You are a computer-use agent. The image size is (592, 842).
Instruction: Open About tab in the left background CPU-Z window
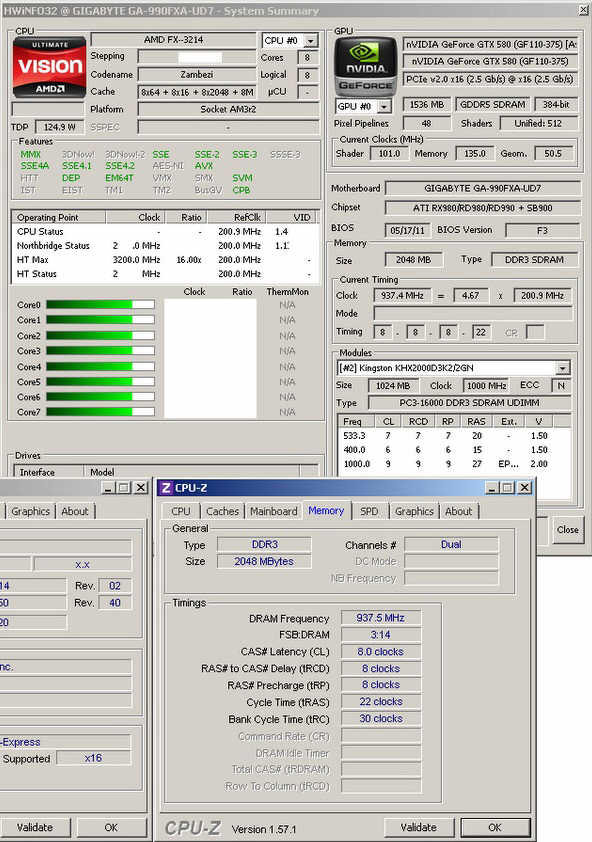75,511
